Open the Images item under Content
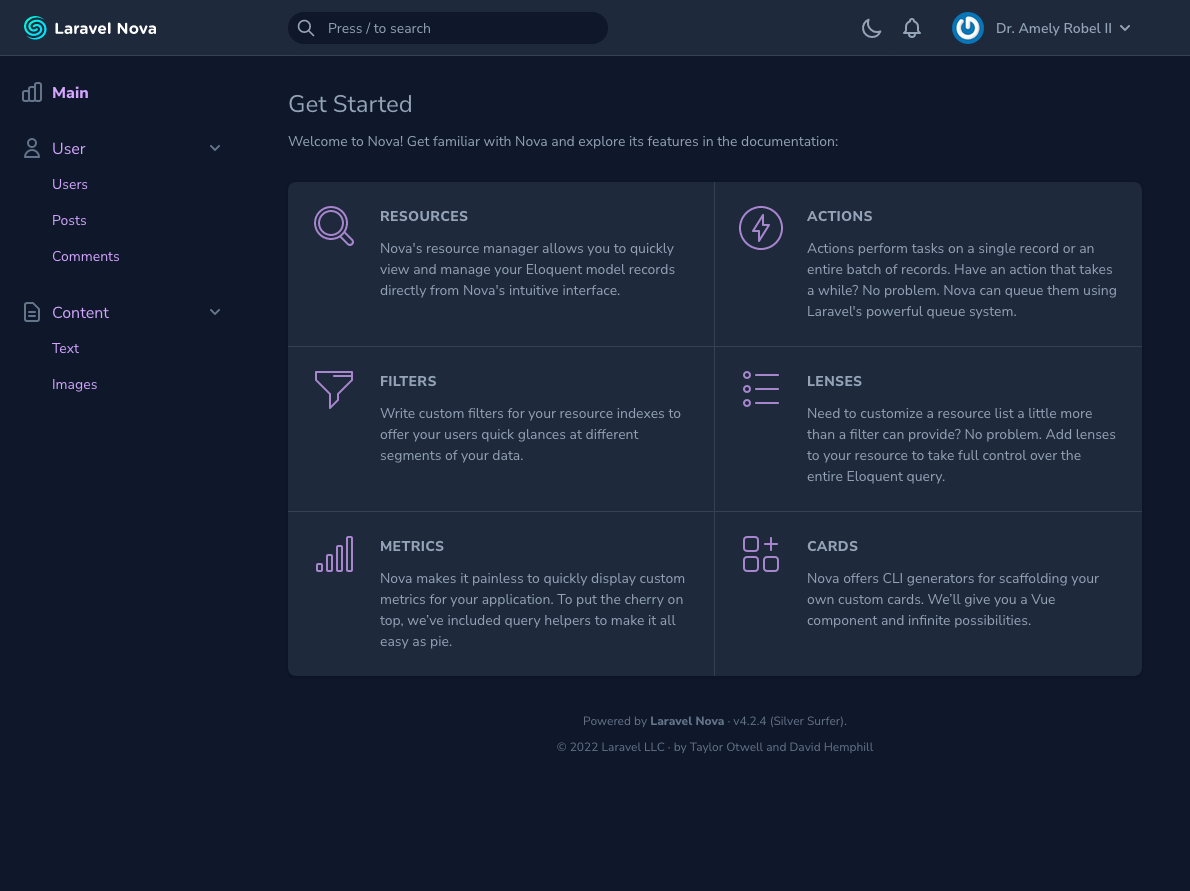1190x891 pixels. tap(74, 384)
